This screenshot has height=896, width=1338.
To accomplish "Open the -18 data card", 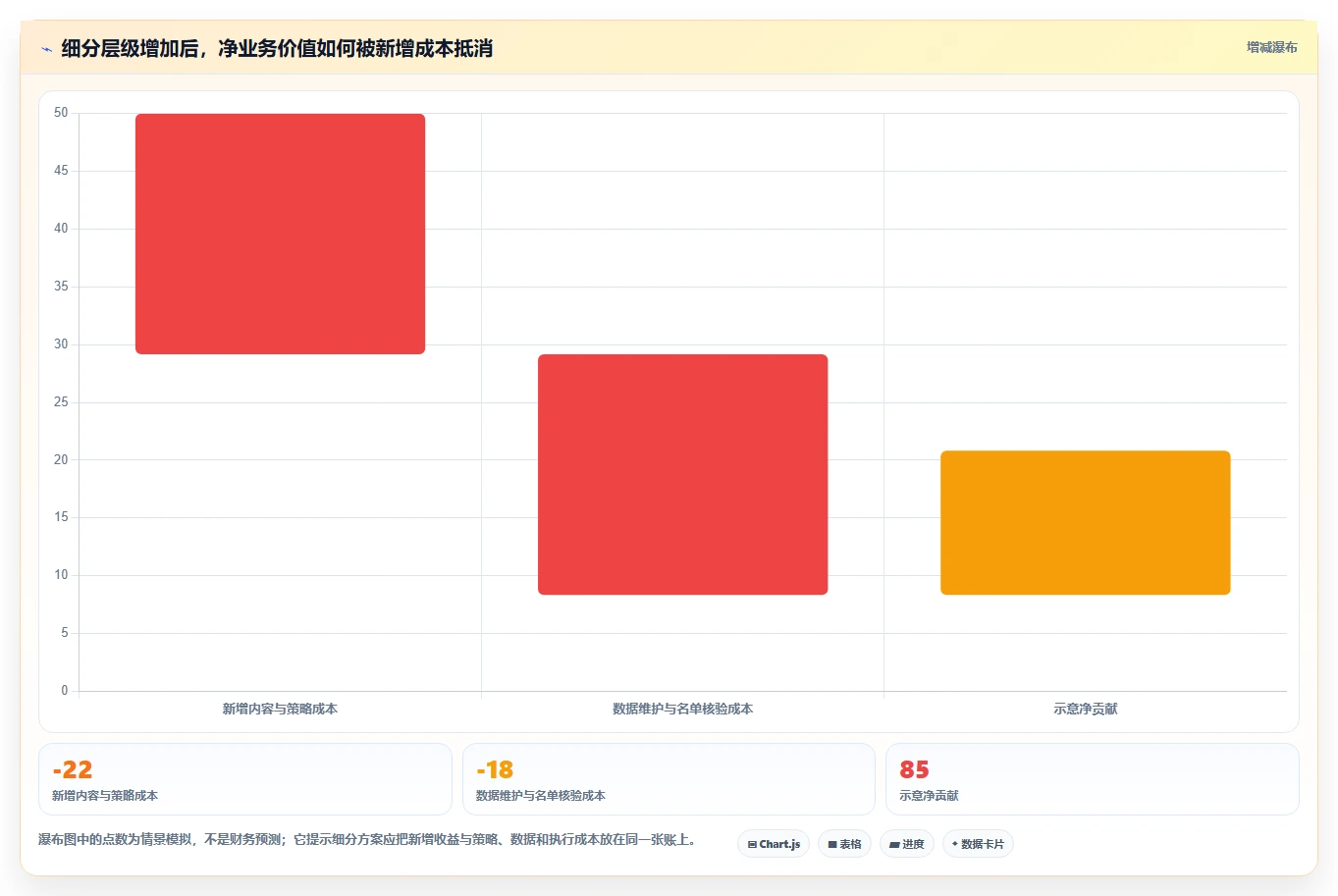I will point(669,779).
